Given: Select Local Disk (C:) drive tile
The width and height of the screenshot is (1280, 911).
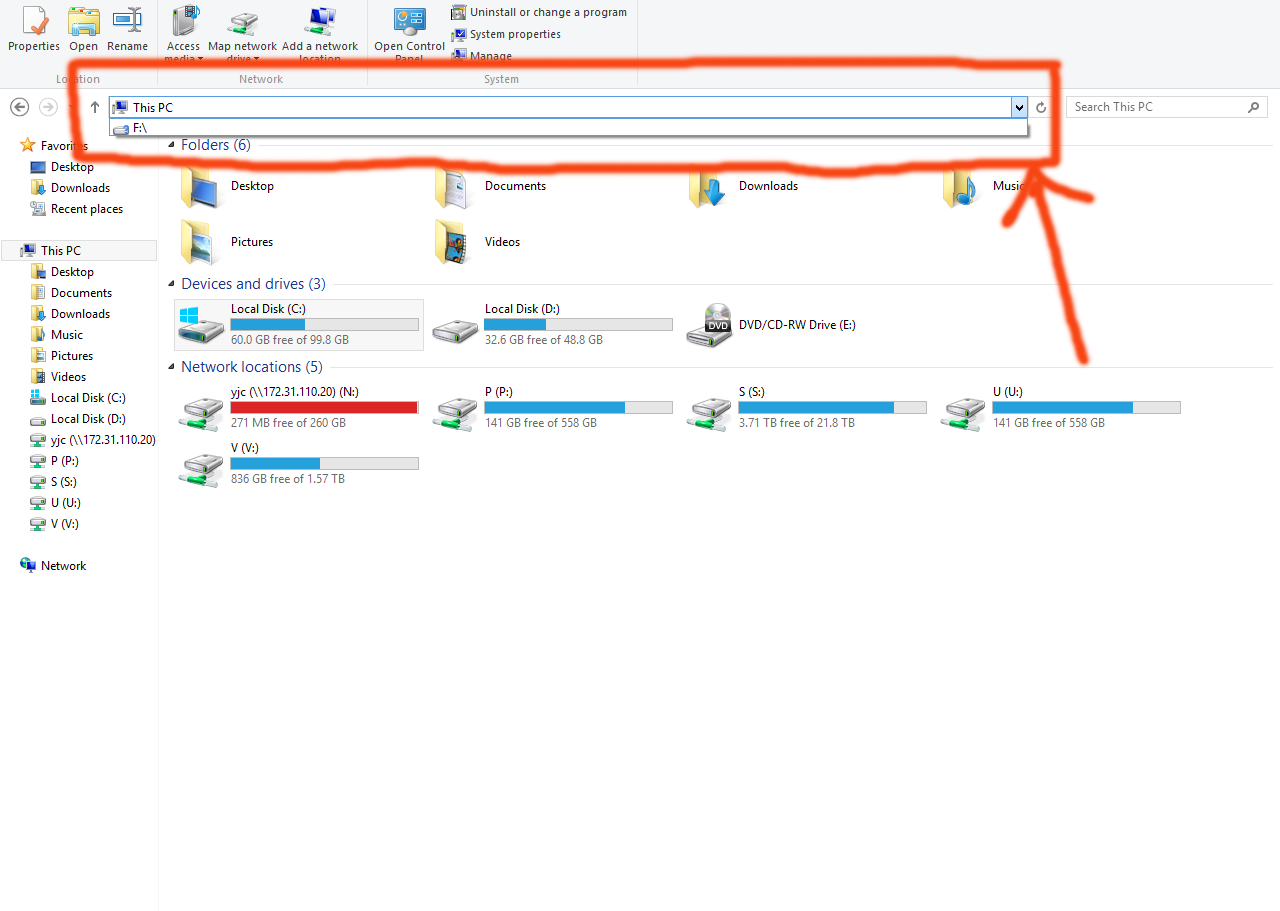Looking at the screenshot, I should 299,325.
